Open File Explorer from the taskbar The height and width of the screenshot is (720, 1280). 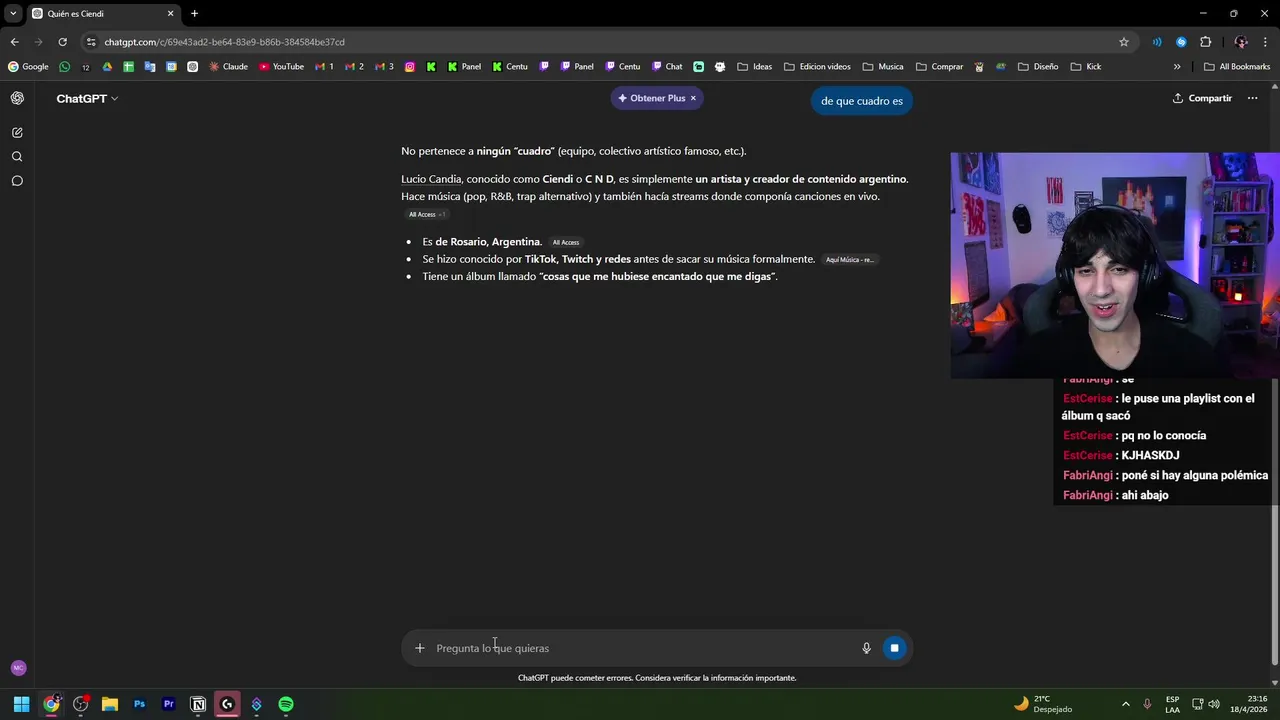(x=110, y=704)
